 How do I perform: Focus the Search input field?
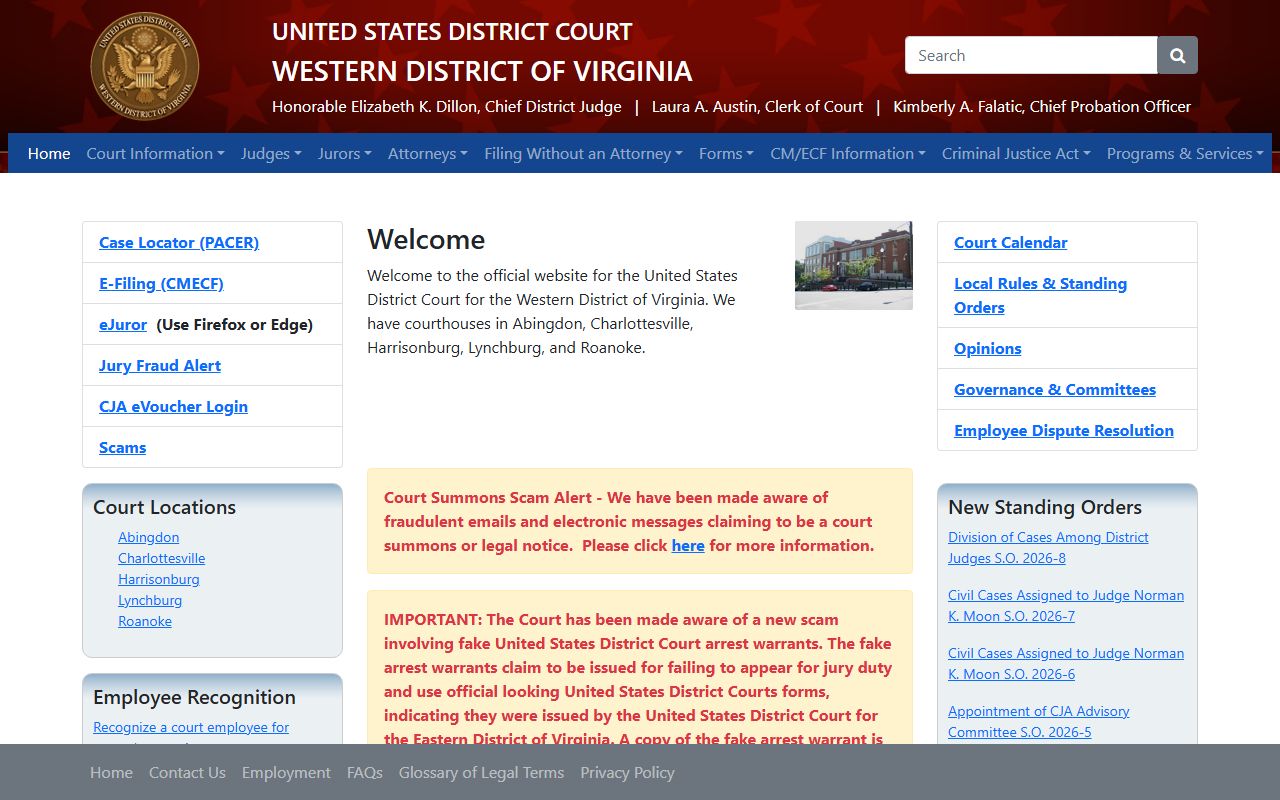point(1031,56)
